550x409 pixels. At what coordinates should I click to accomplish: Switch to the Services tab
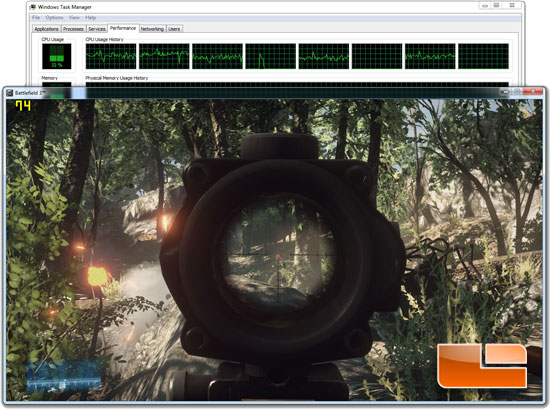tap(97, 29)
